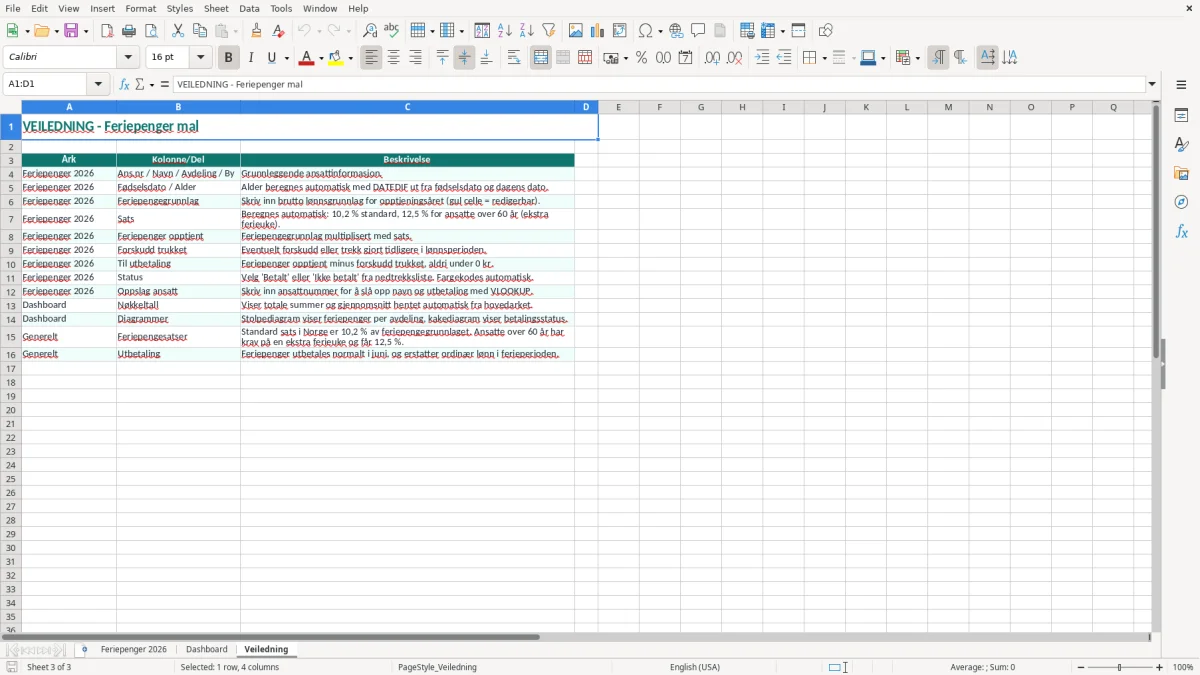Insert a hyperlink
The image size is (1200, 675).
[x=676, y=31]
